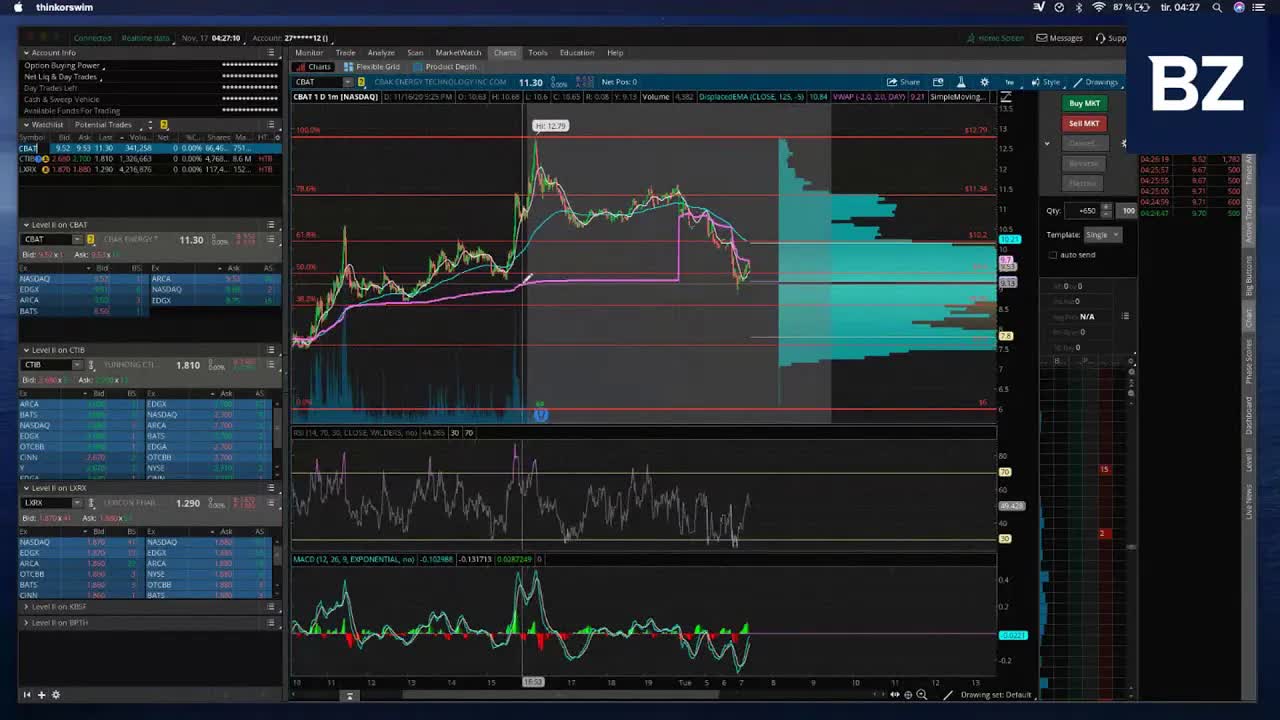Open the thinkorswim app menu
1280x720 pixels.
[x=64, y=7]
